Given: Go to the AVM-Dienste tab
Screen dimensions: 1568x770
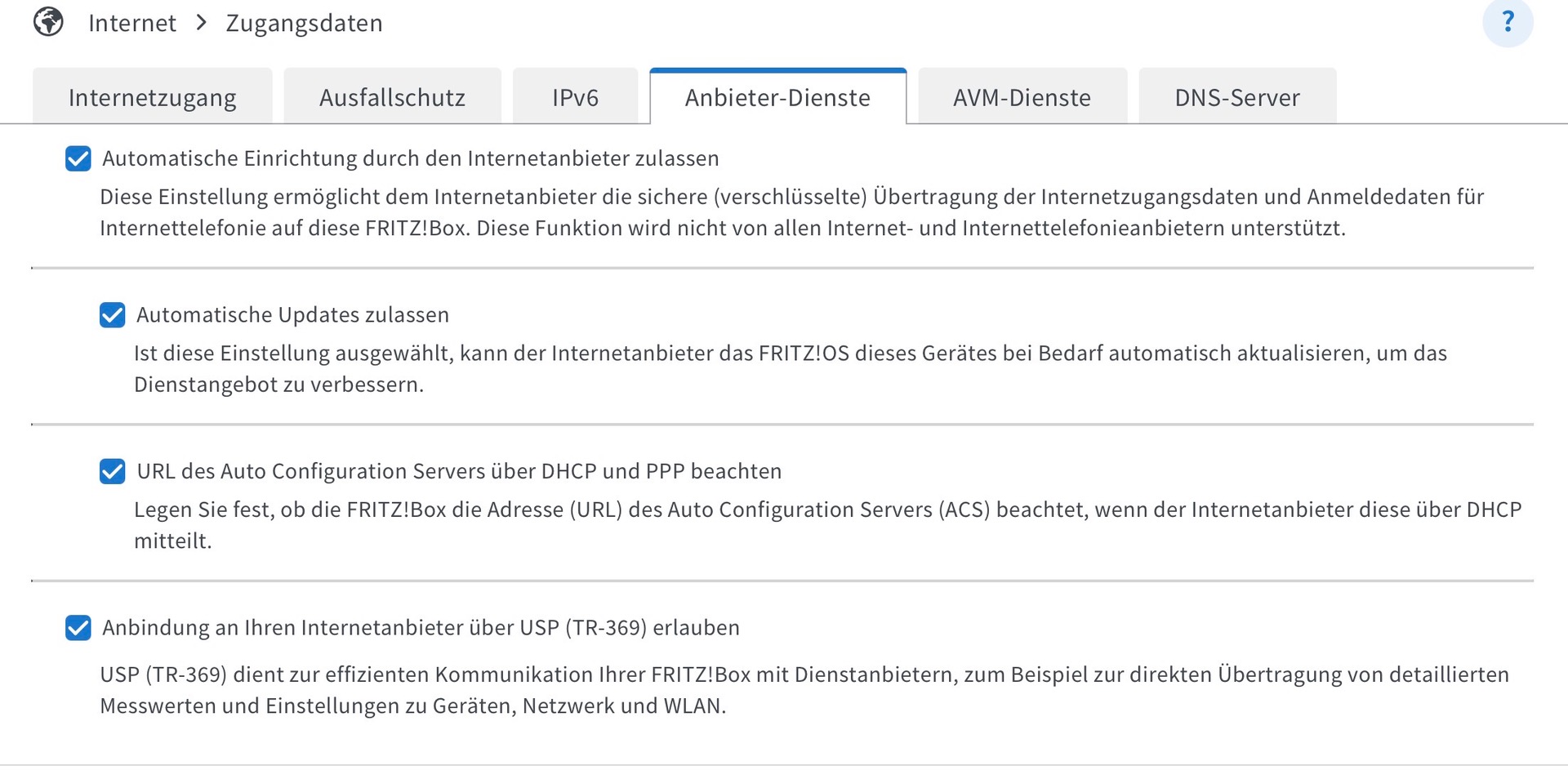Looking at the screenshot, I should coord(1022,96).
